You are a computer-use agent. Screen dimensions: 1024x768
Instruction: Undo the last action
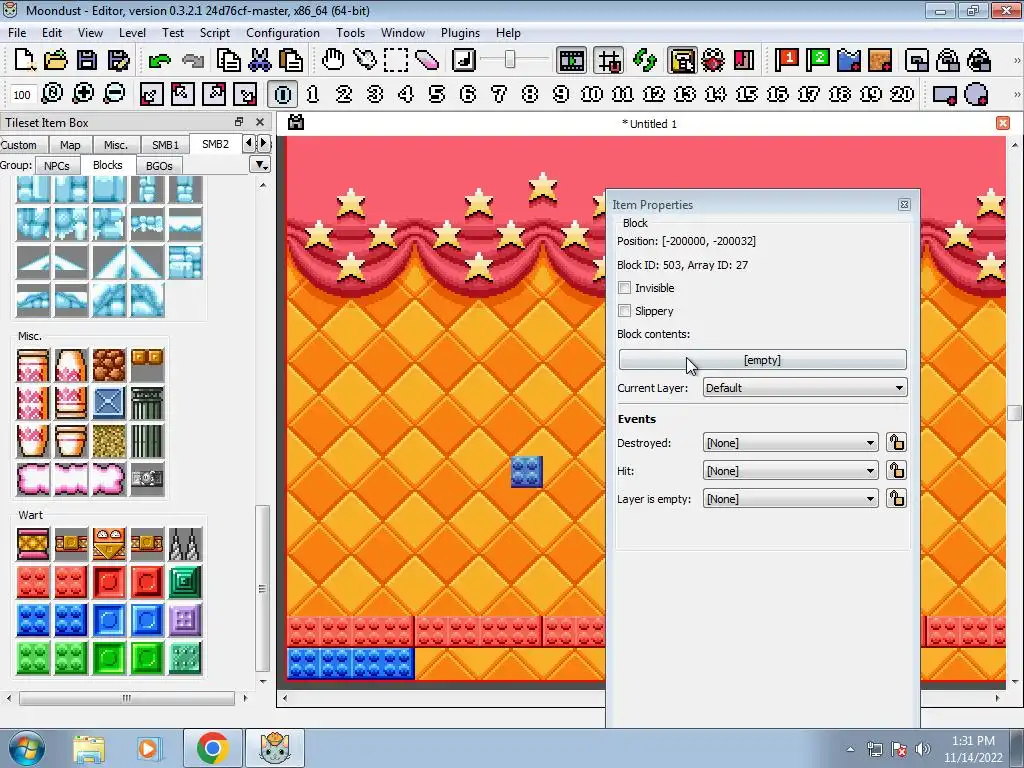tap(159, 60)
